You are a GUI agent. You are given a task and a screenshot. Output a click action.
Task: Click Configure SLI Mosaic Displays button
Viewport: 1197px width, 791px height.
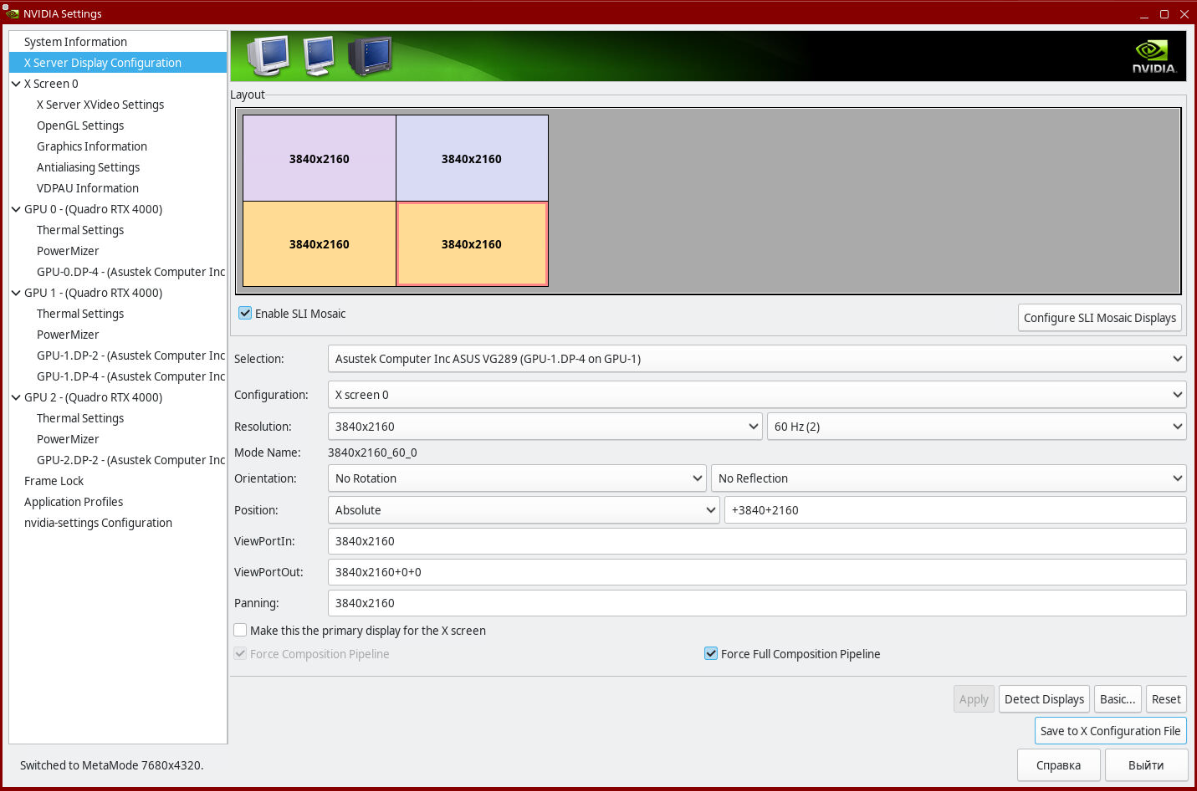click(x=1099, y=318)
